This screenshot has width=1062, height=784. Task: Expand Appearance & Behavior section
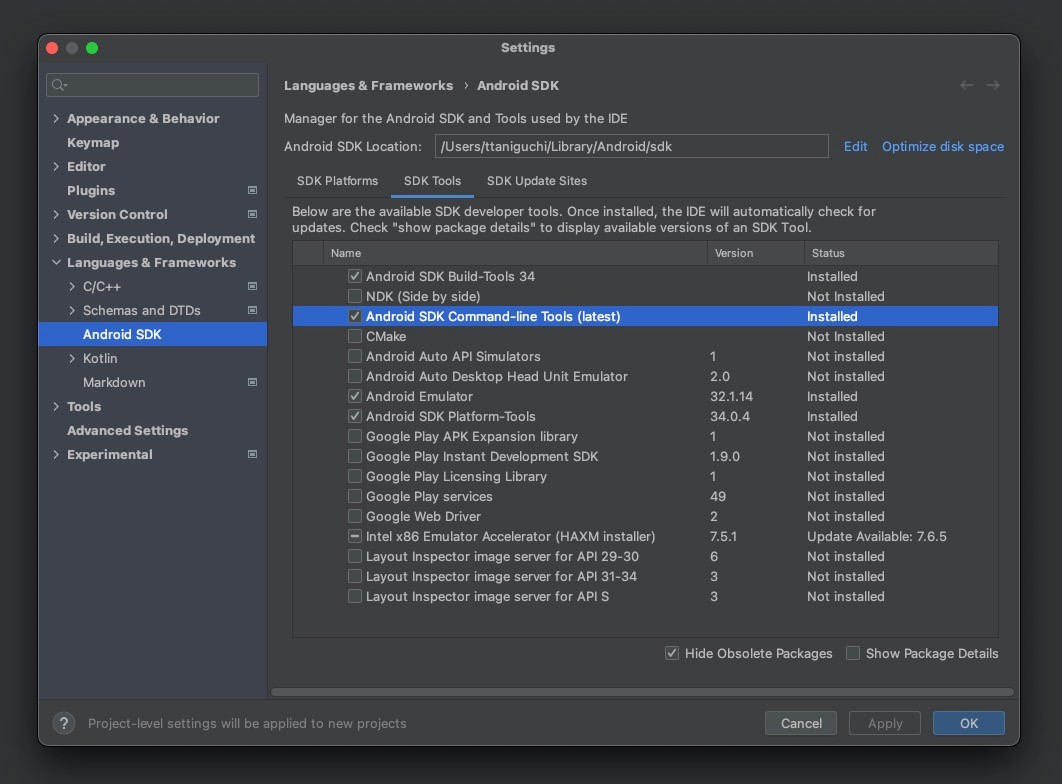56,118
